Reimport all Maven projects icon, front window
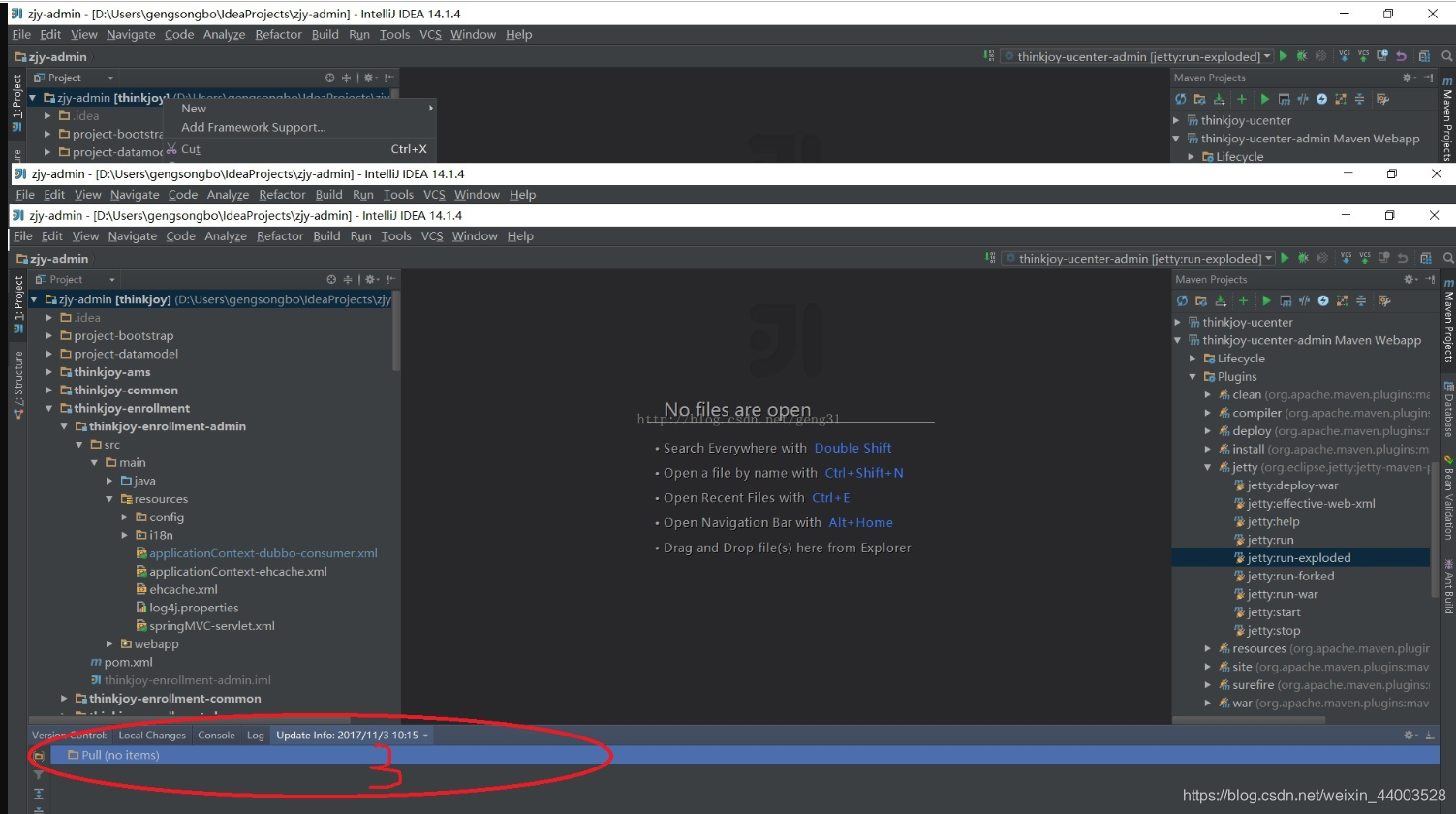 [1182, 300]
